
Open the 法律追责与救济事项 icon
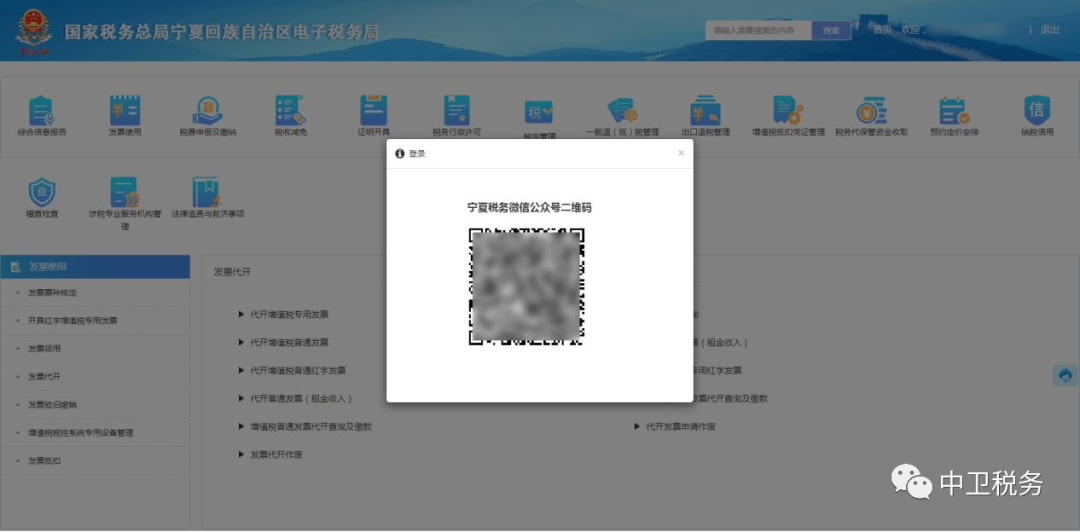207,192
